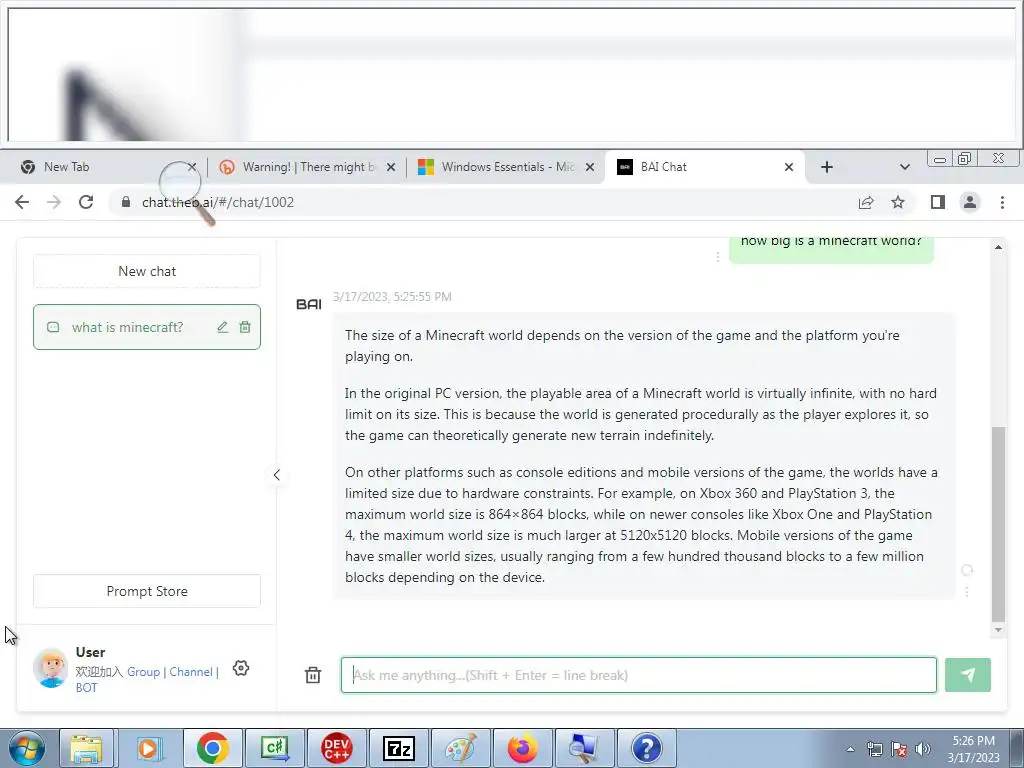This screenshot has height=768, width=1024.
Task: Open options dots beside the user message
Action: [x=717, y=257]
